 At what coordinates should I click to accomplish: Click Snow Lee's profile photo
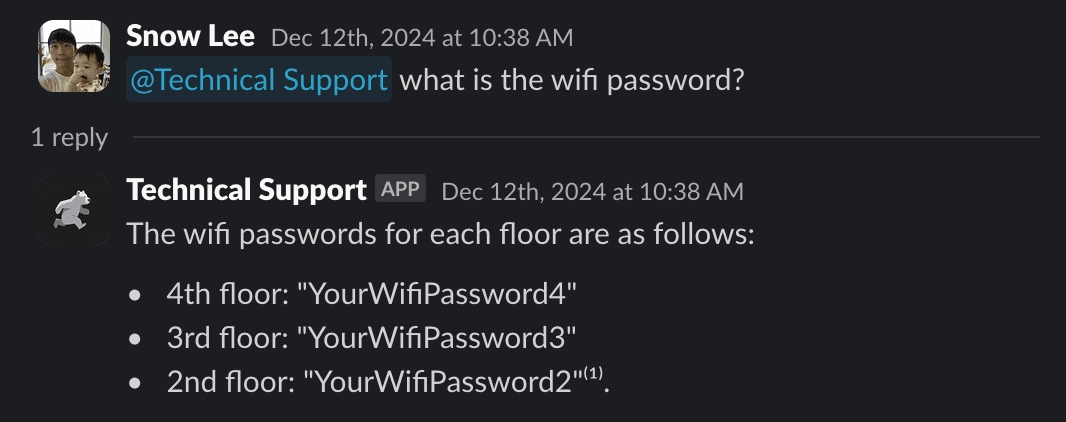coord(74,56)
